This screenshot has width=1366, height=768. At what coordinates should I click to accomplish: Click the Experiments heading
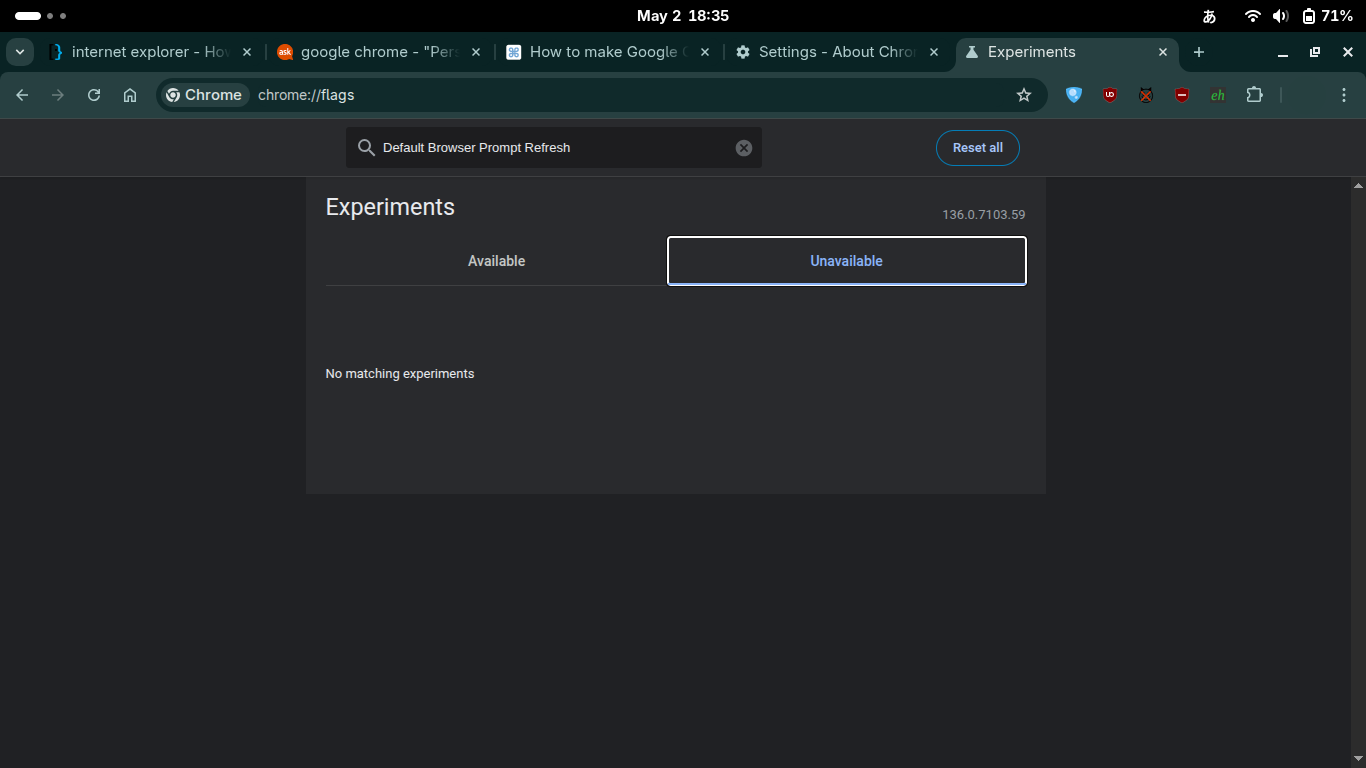pos(390,207)
